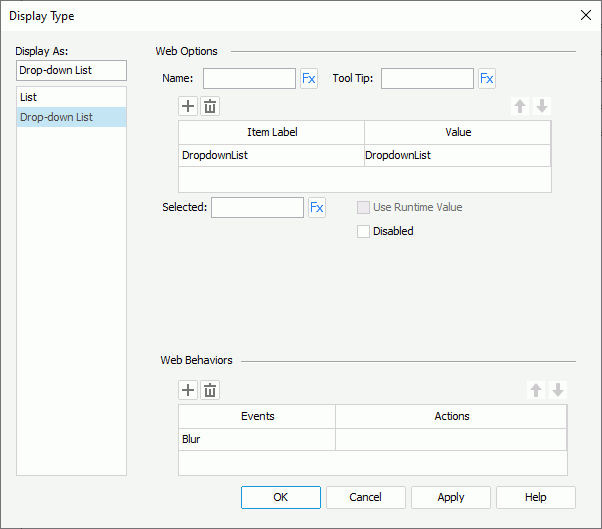Move Web Behaviors row down
The height and width of the screenshot is (529, 602).
pyautogui.click(x=558, y=390)
